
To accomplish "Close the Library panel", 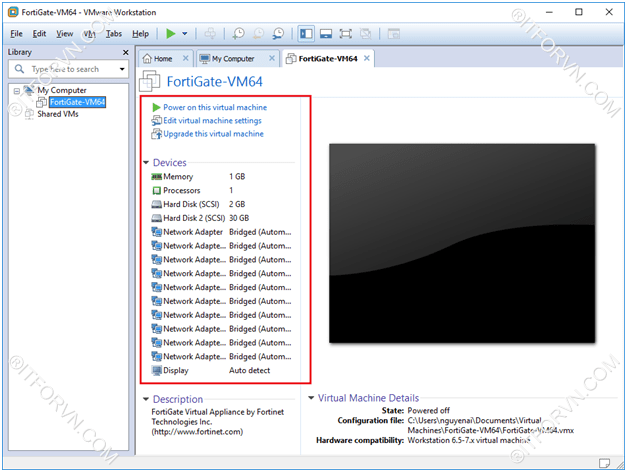I will click(x=126, y=52).
